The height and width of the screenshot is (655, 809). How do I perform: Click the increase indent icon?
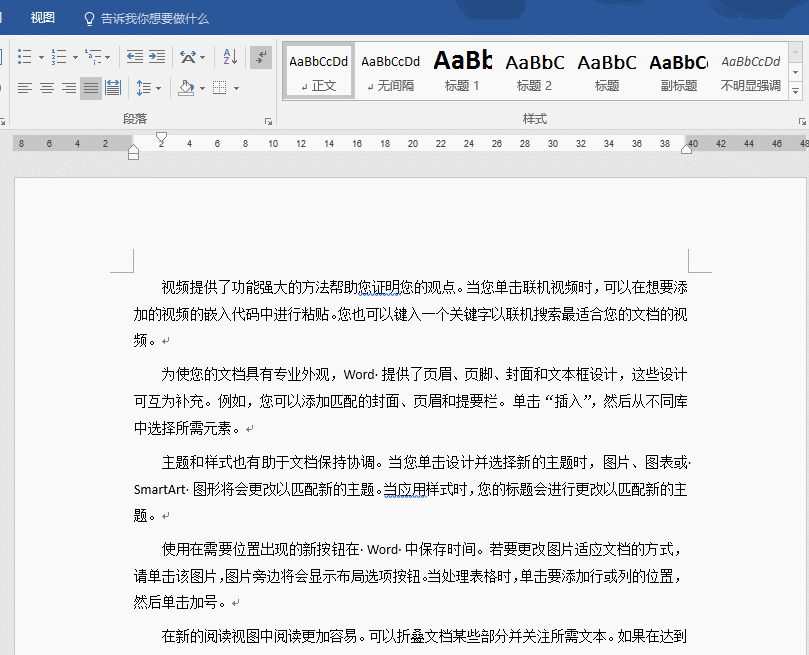coord(157,57)
